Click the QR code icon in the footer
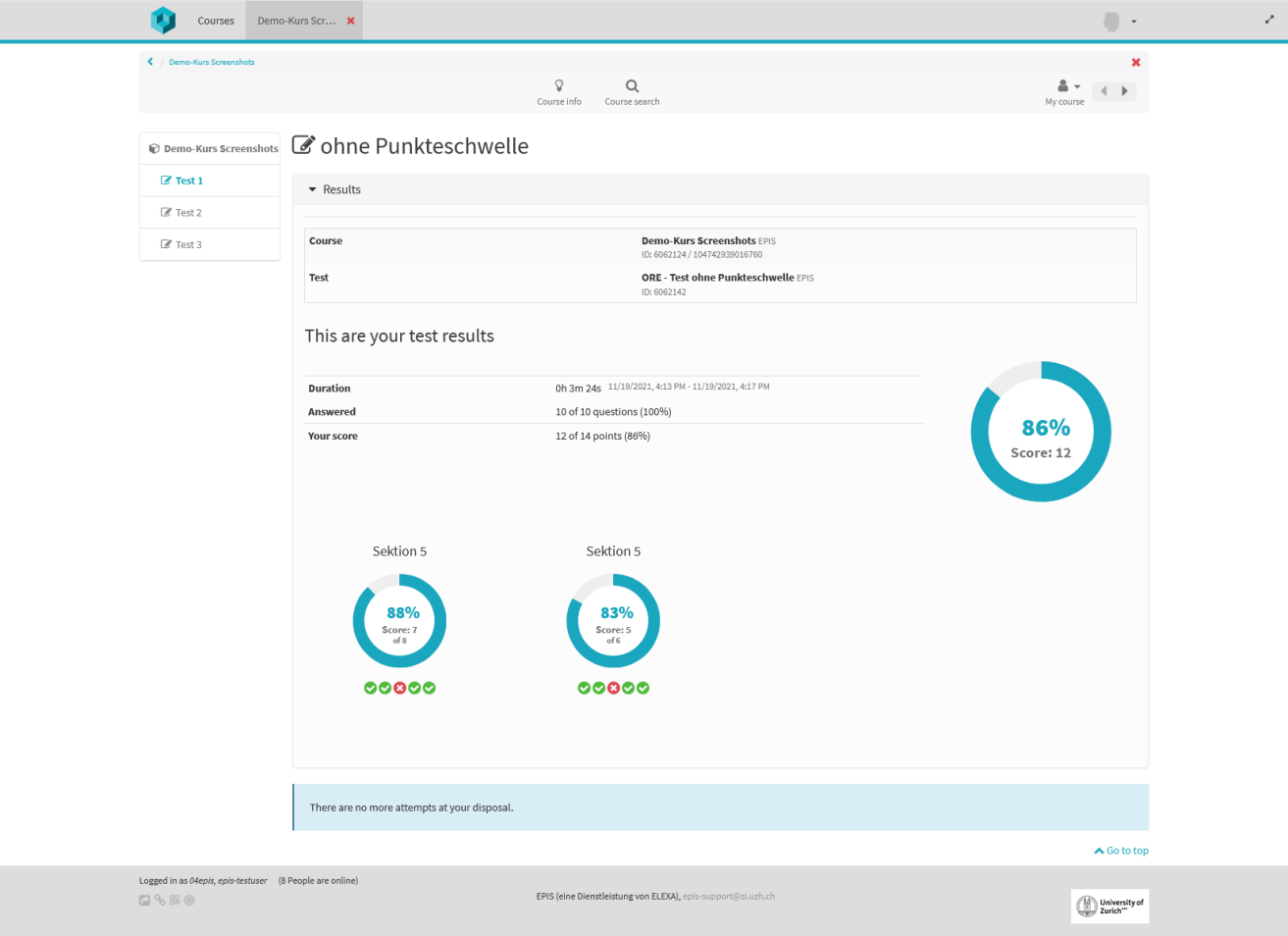Viewport: 1288px width, 936px height. click(x=175, y=900)
